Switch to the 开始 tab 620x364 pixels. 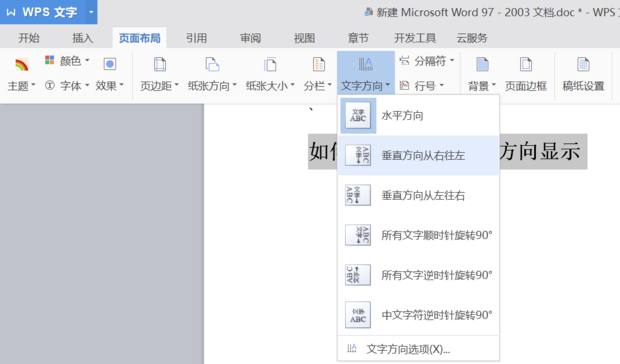(29, 38)
